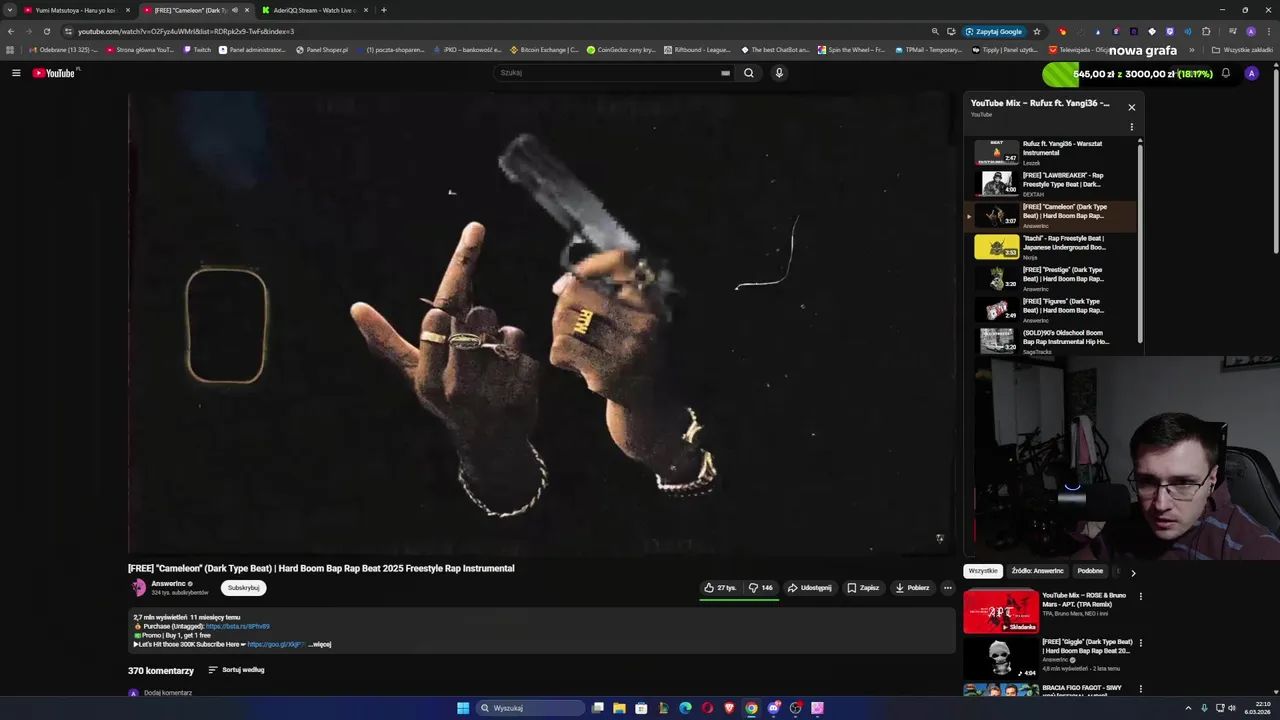Open options for ROSÉ & Bruno Mars mix
Screen dimensions: 1280x720
(1140, 597)
